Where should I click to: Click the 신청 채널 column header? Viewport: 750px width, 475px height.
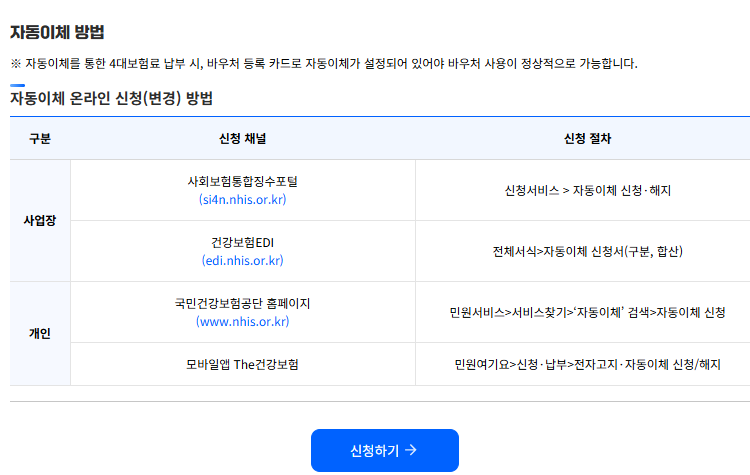pyautogui.click(x=242, y=138)
